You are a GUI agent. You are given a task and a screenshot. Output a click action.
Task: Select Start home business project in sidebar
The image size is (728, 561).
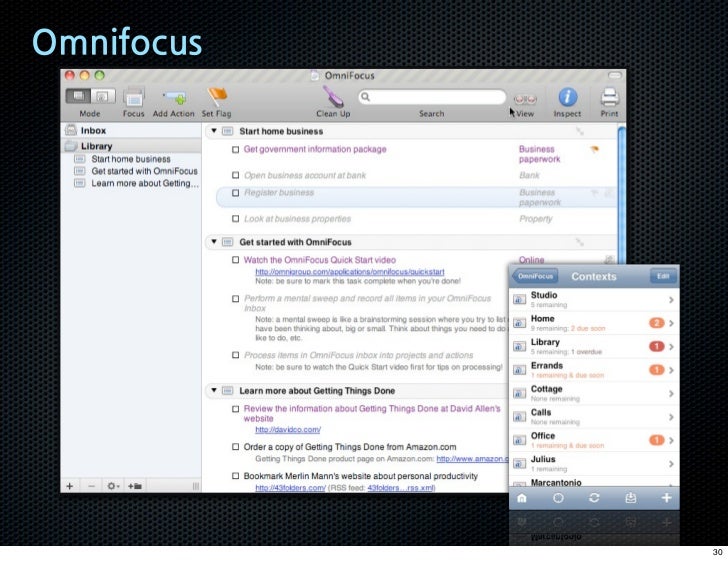tap(131, 159)
